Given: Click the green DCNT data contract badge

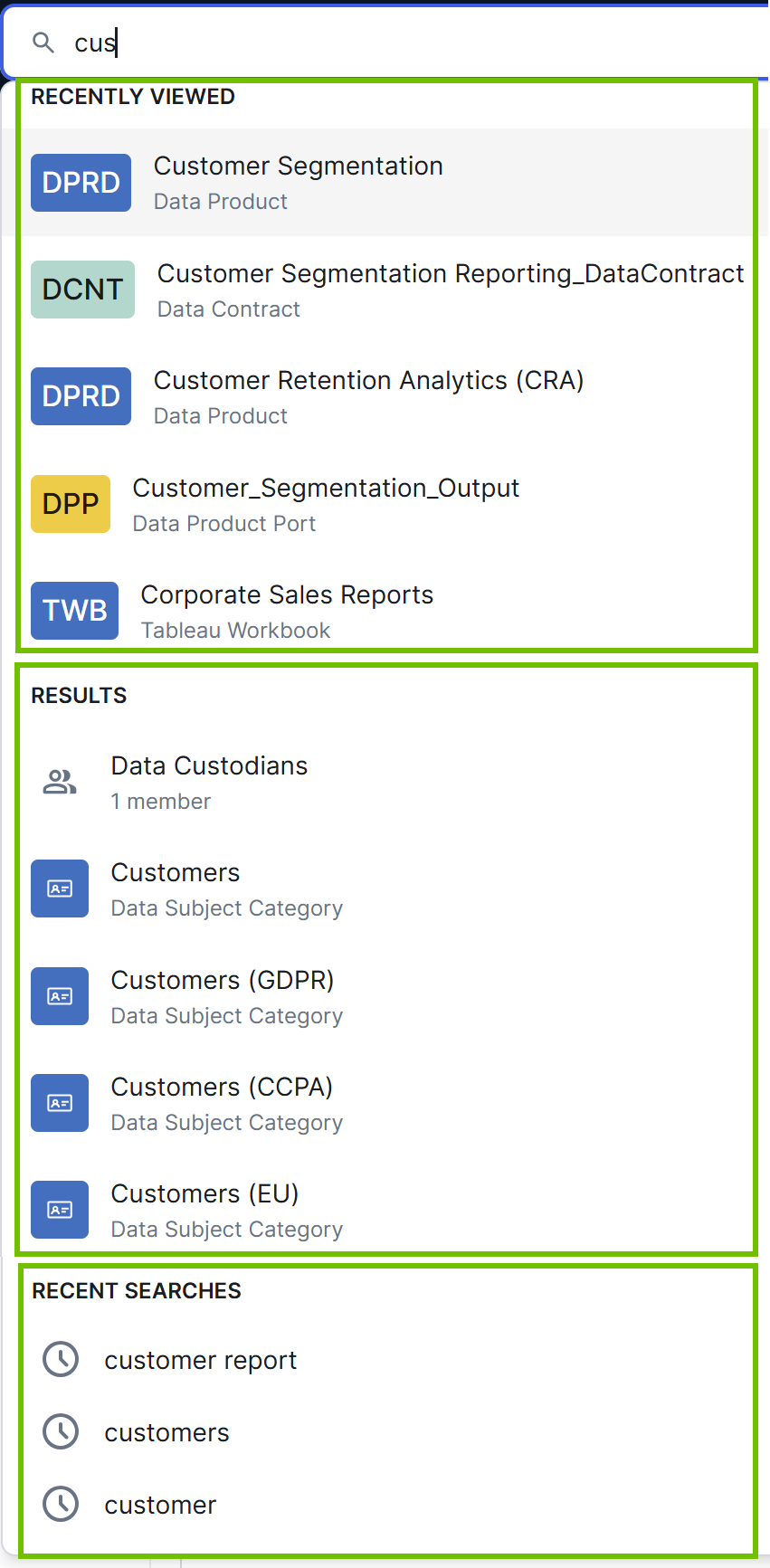Looking at the screenshot, I should (x=82, y=290).
